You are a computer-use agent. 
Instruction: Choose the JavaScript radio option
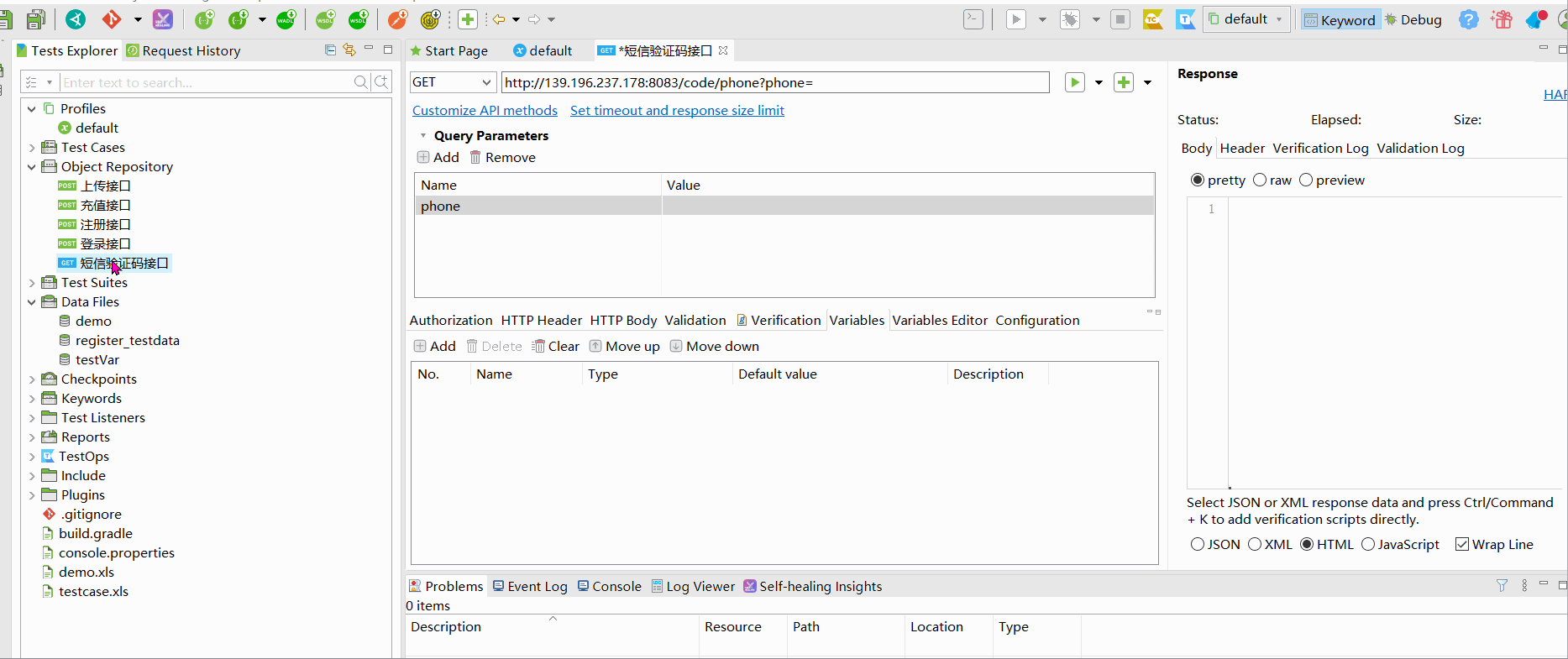tap(1368, 545)
